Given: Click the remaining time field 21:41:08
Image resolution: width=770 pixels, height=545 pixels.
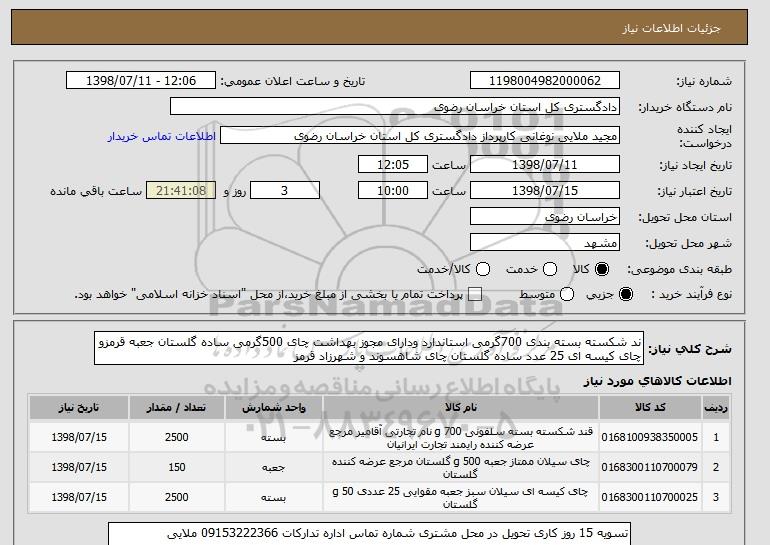Looking at the screenshot, I should [181, 191].
